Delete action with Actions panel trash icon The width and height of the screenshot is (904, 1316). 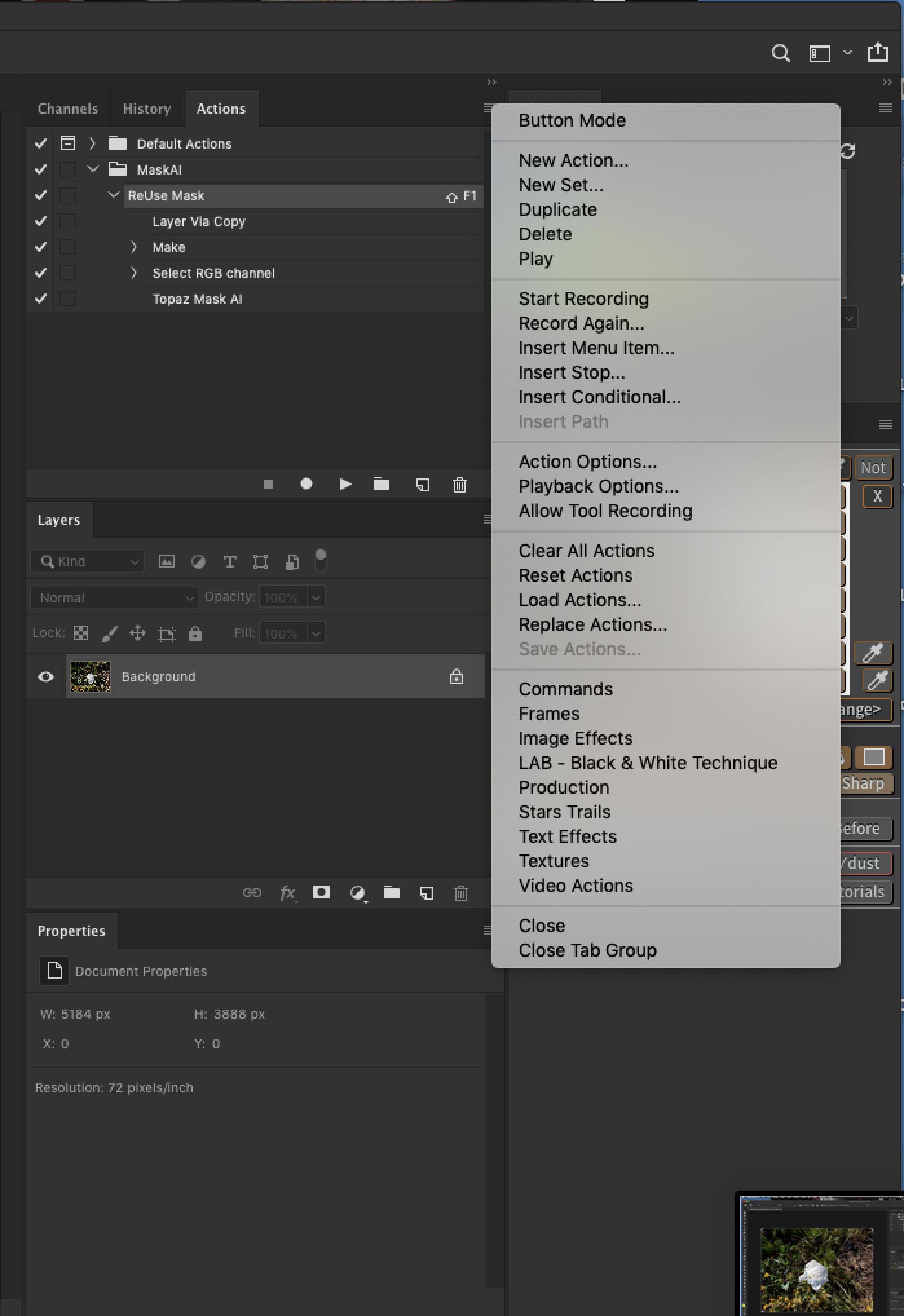[460, 484]
